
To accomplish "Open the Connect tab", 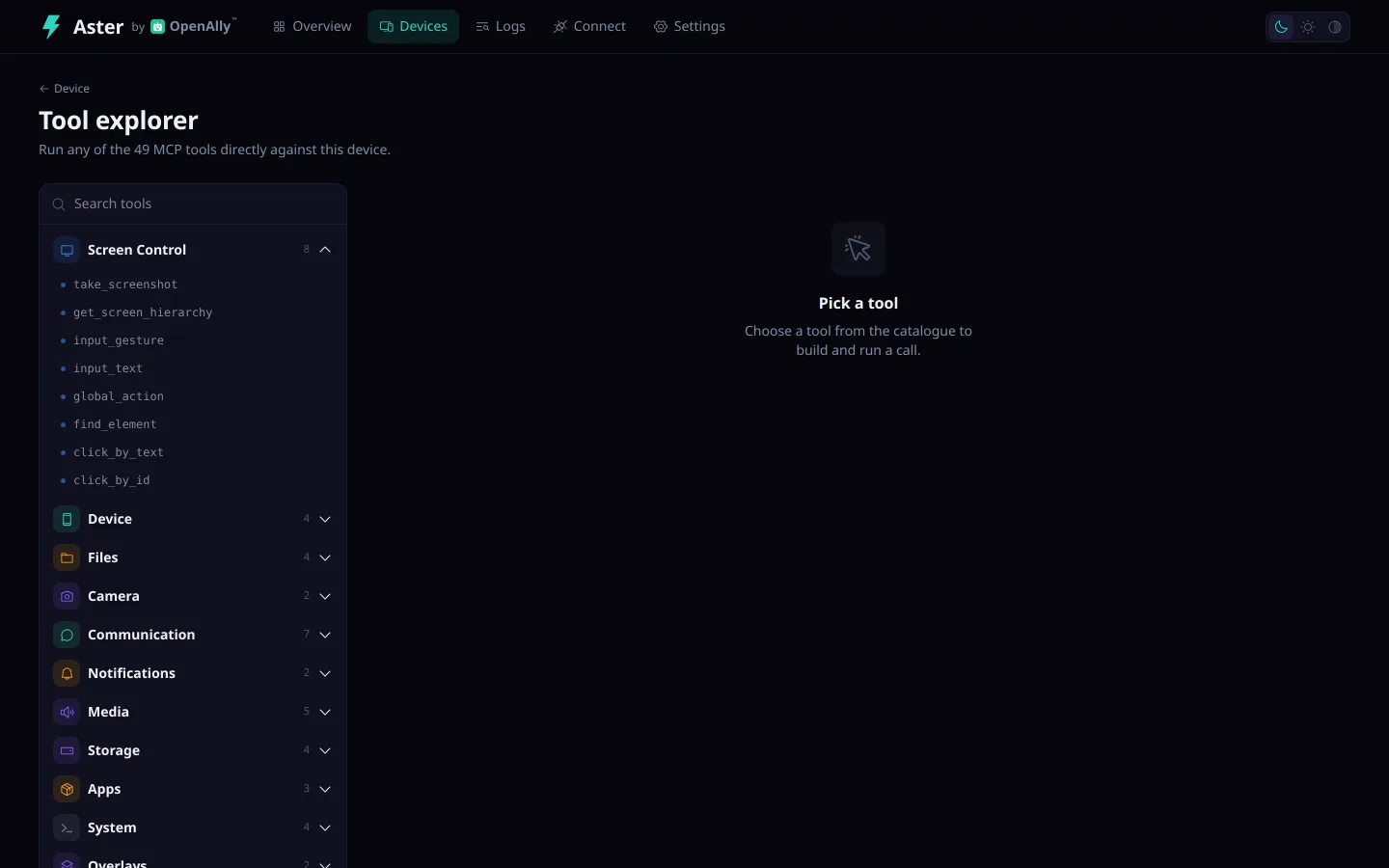I will pyautogui.click(x=589, y=27).
